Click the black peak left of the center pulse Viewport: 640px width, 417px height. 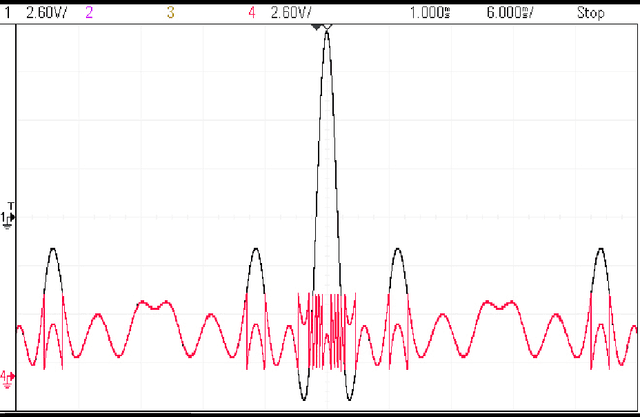pyautogui.click(x=255, y=252)
